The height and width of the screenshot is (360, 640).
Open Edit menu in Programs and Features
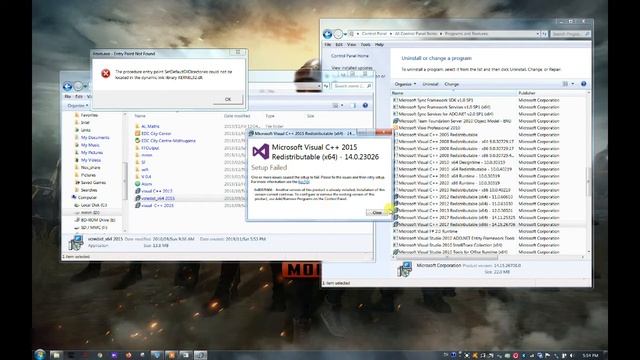click(x=339, y=44)
